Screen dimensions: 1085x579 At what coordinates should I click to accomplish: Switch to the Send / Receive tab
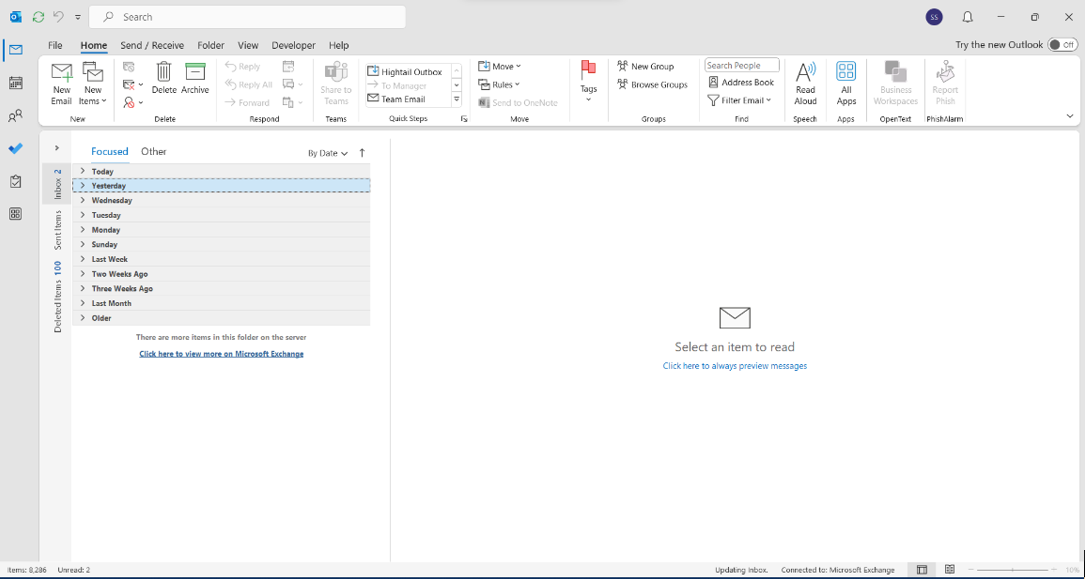(152, 45)
